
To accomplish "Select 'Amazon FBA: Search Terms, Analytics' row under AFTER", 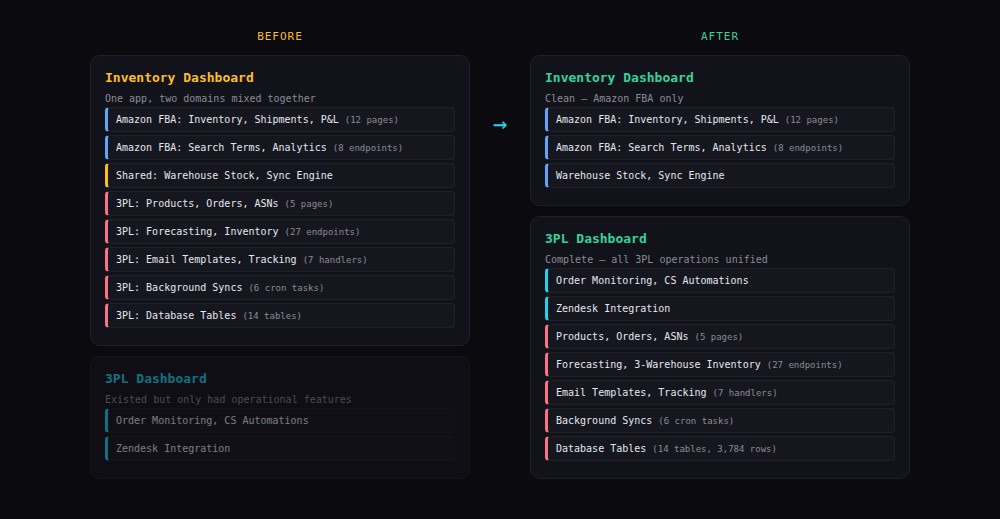I will pyautogui.click(x=720, y=147).
